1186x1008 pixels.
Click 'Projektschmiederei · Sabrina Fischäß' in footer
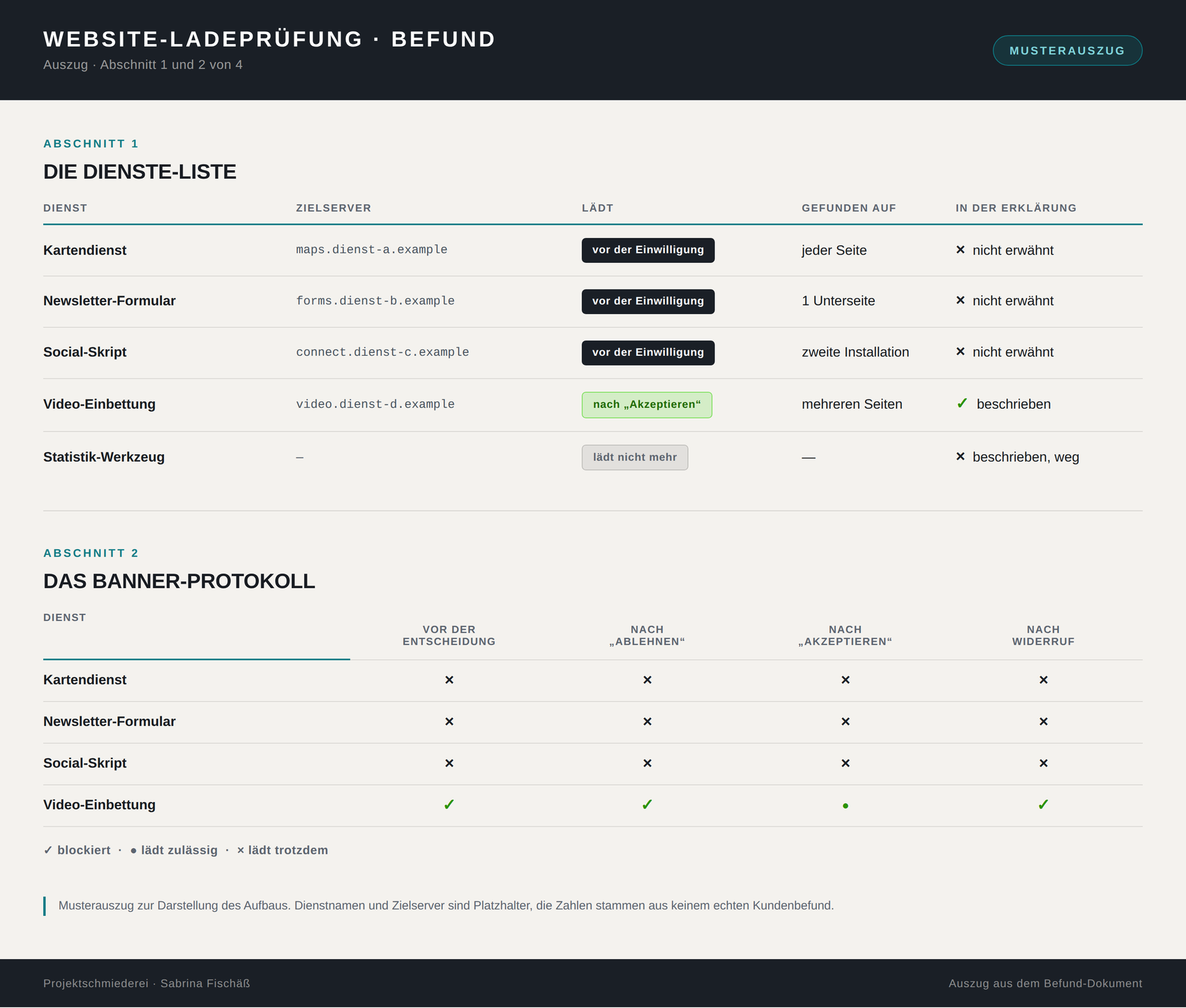point(147,984)
